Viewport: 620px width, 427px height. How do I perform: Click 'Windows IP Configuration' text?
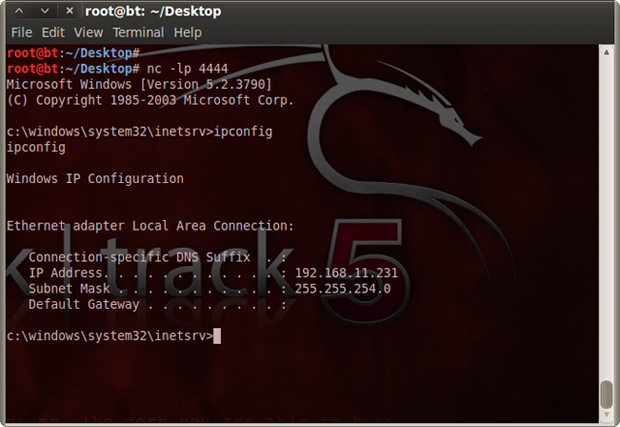95,179
